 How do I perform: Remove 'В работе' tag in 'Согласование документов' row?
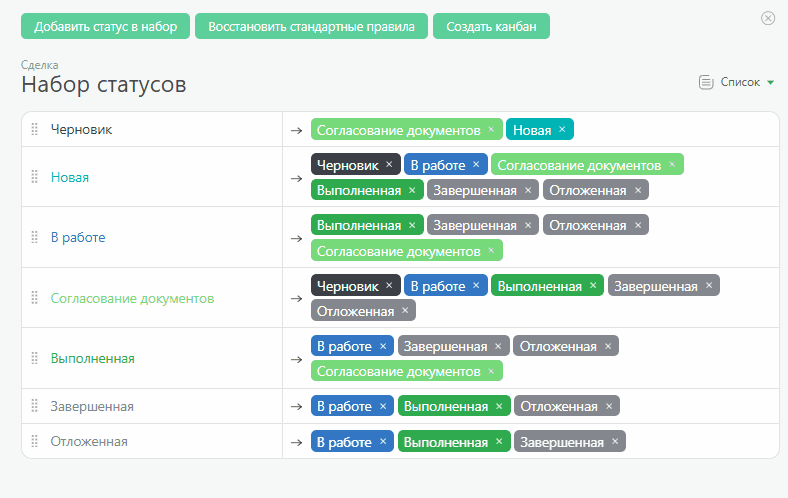(476, 285)
